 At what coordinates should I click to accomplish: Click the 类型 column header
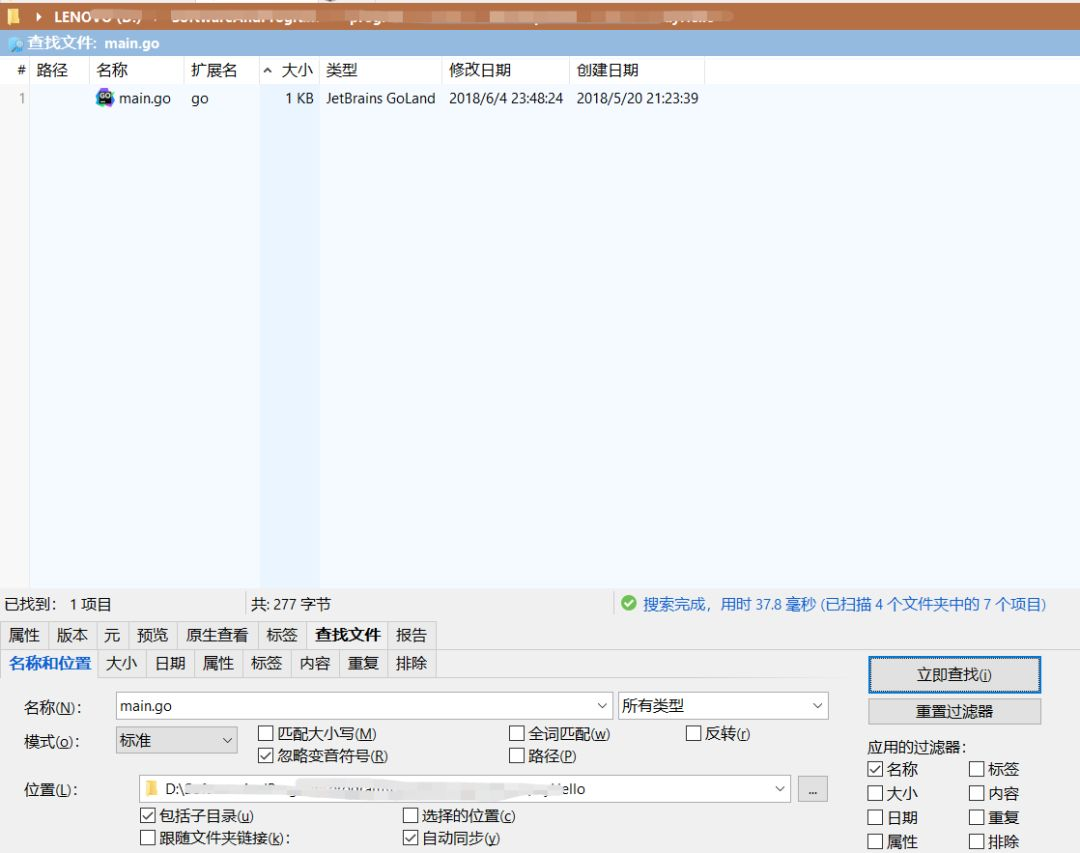coord(380,70)
